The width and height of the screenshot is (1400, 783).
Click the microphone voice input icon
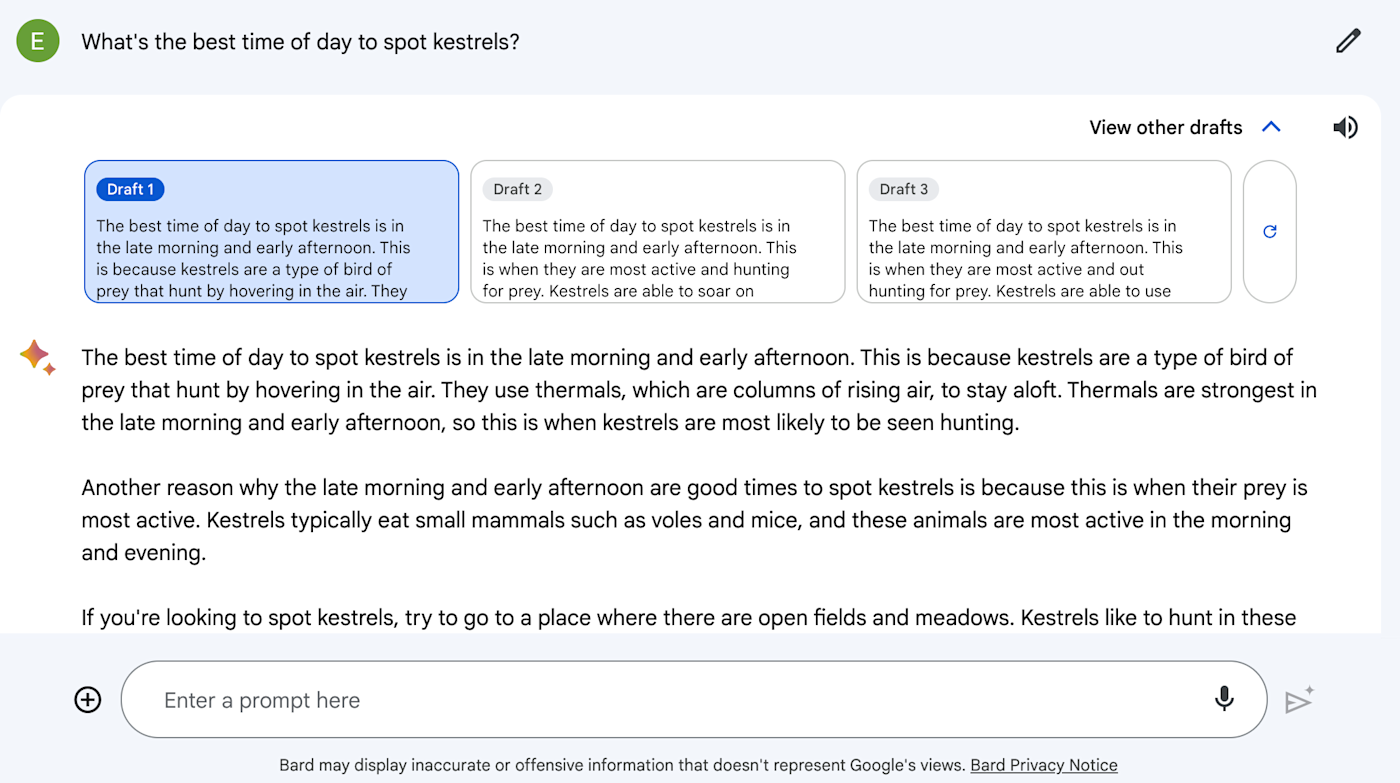point(1224,699)
